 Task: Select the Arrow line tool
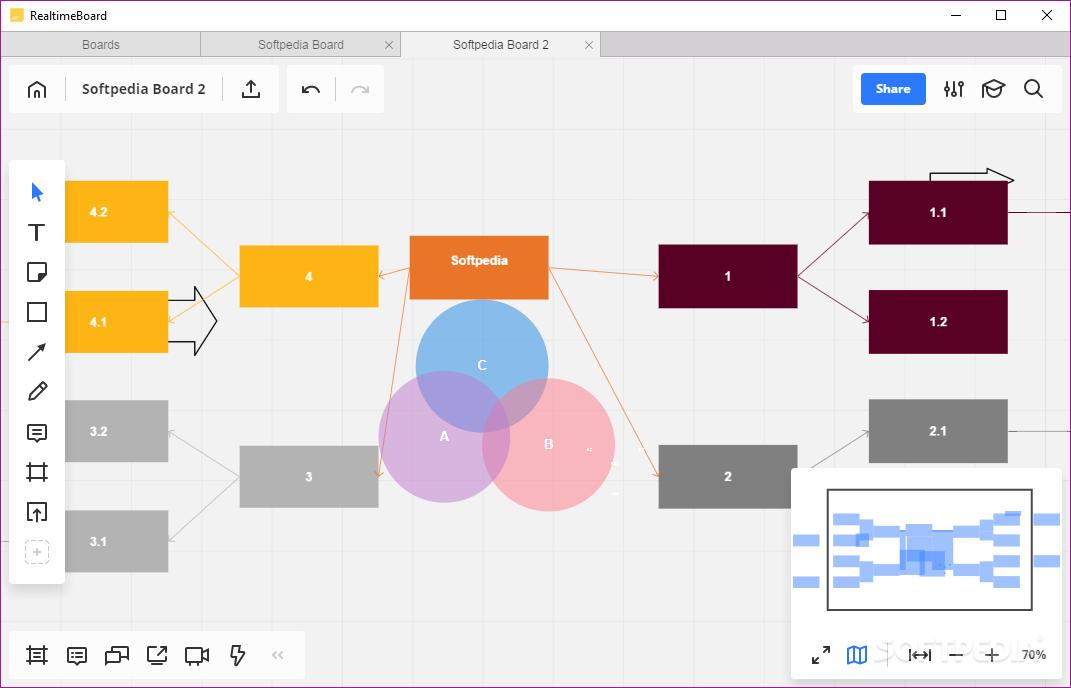[x=37, y=352]
